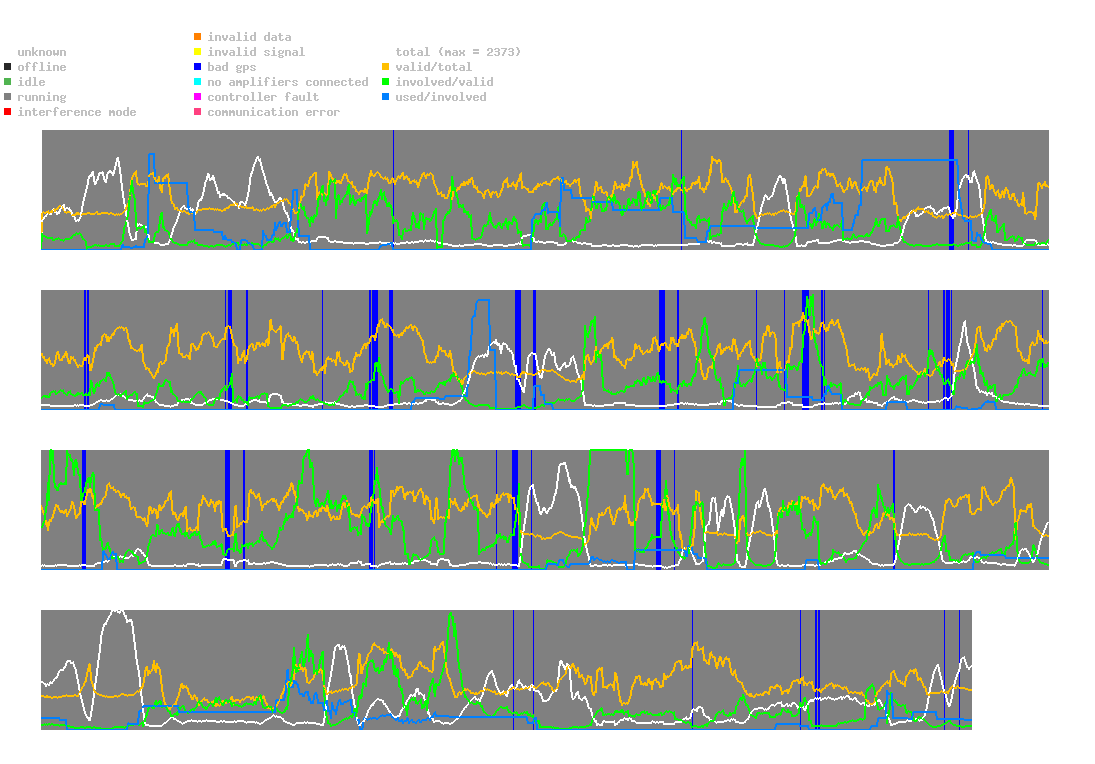Click the orange invalid data swatch
The height and width of the screenshot is (764, 1095).
click(x=198, y=36)
